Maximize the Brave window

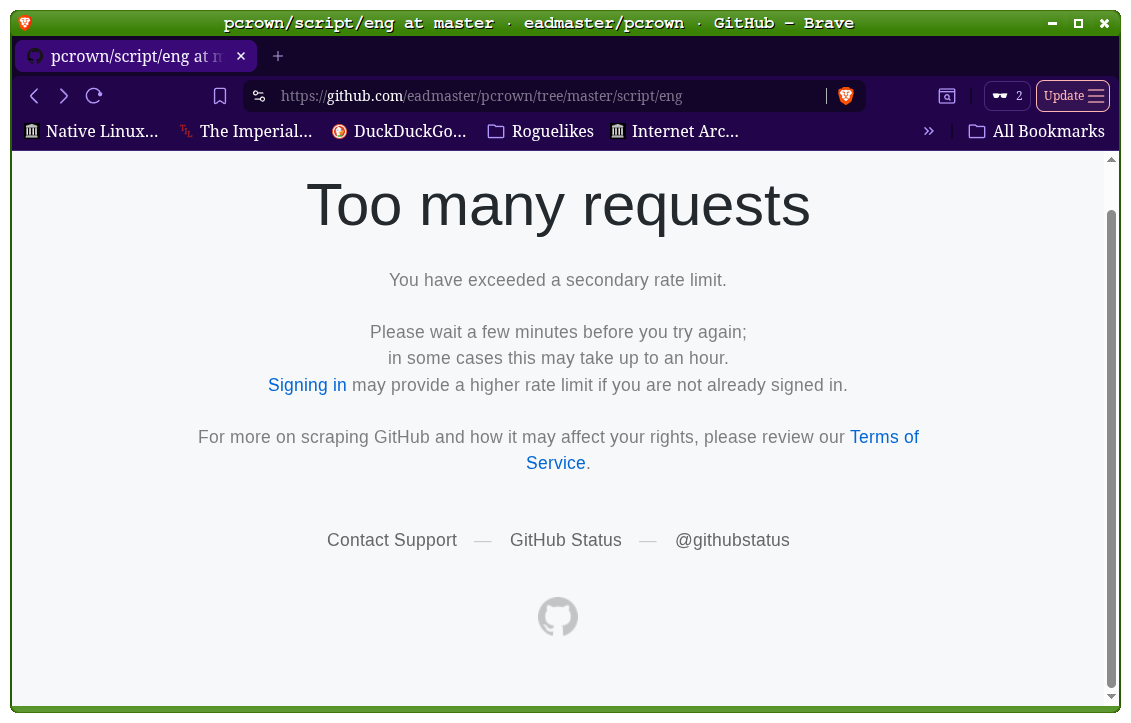tap(1078, 24)
